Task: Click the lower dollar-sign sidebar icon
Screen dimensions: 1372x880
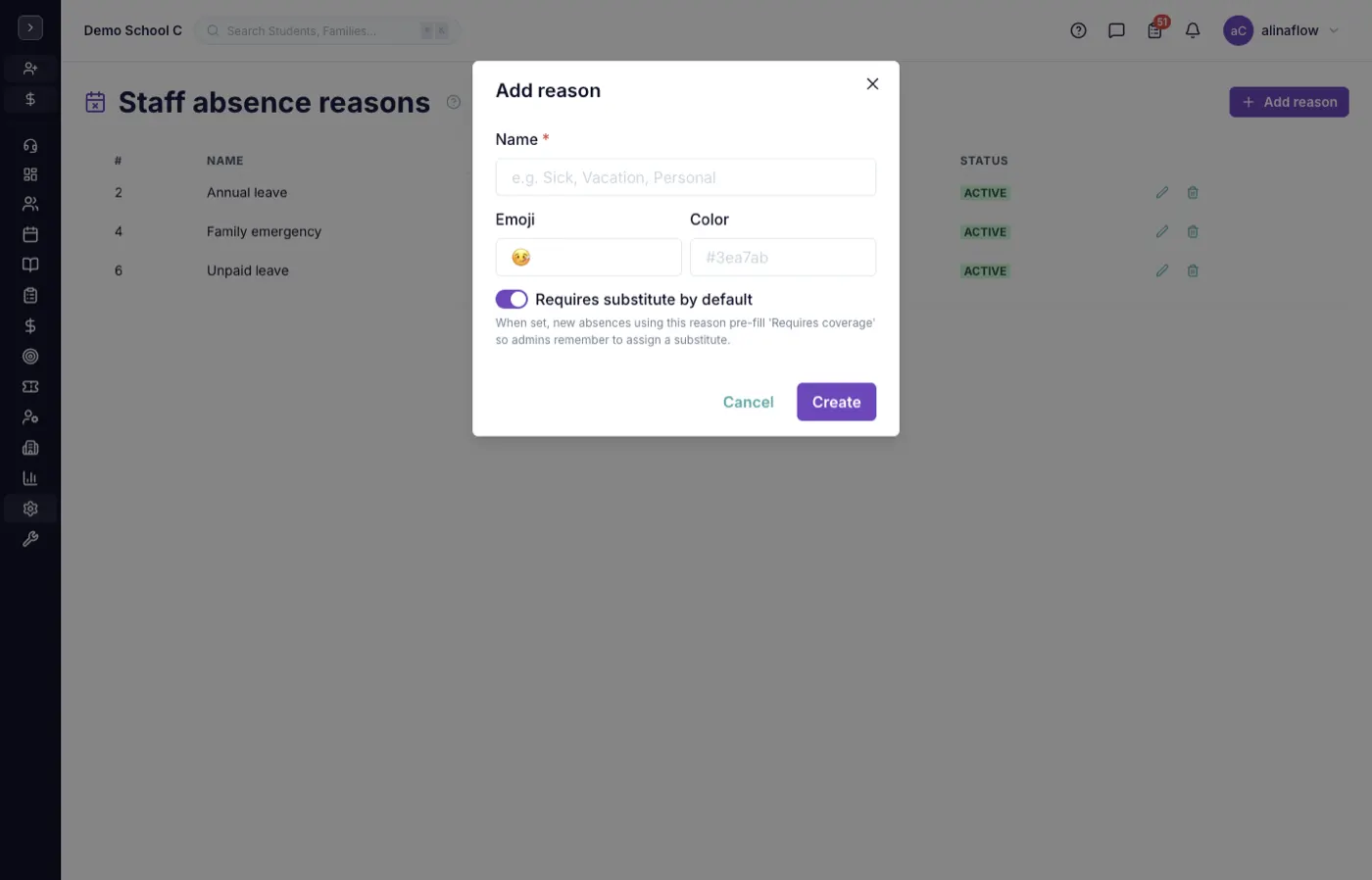Action: pos(30,325)
